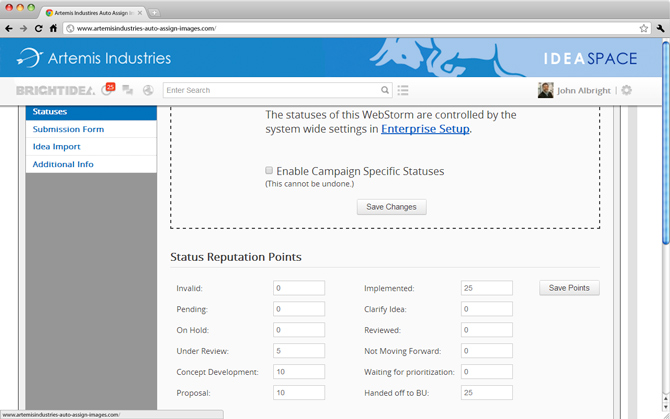Click the scrollbar down arrow

pos(665,407)
